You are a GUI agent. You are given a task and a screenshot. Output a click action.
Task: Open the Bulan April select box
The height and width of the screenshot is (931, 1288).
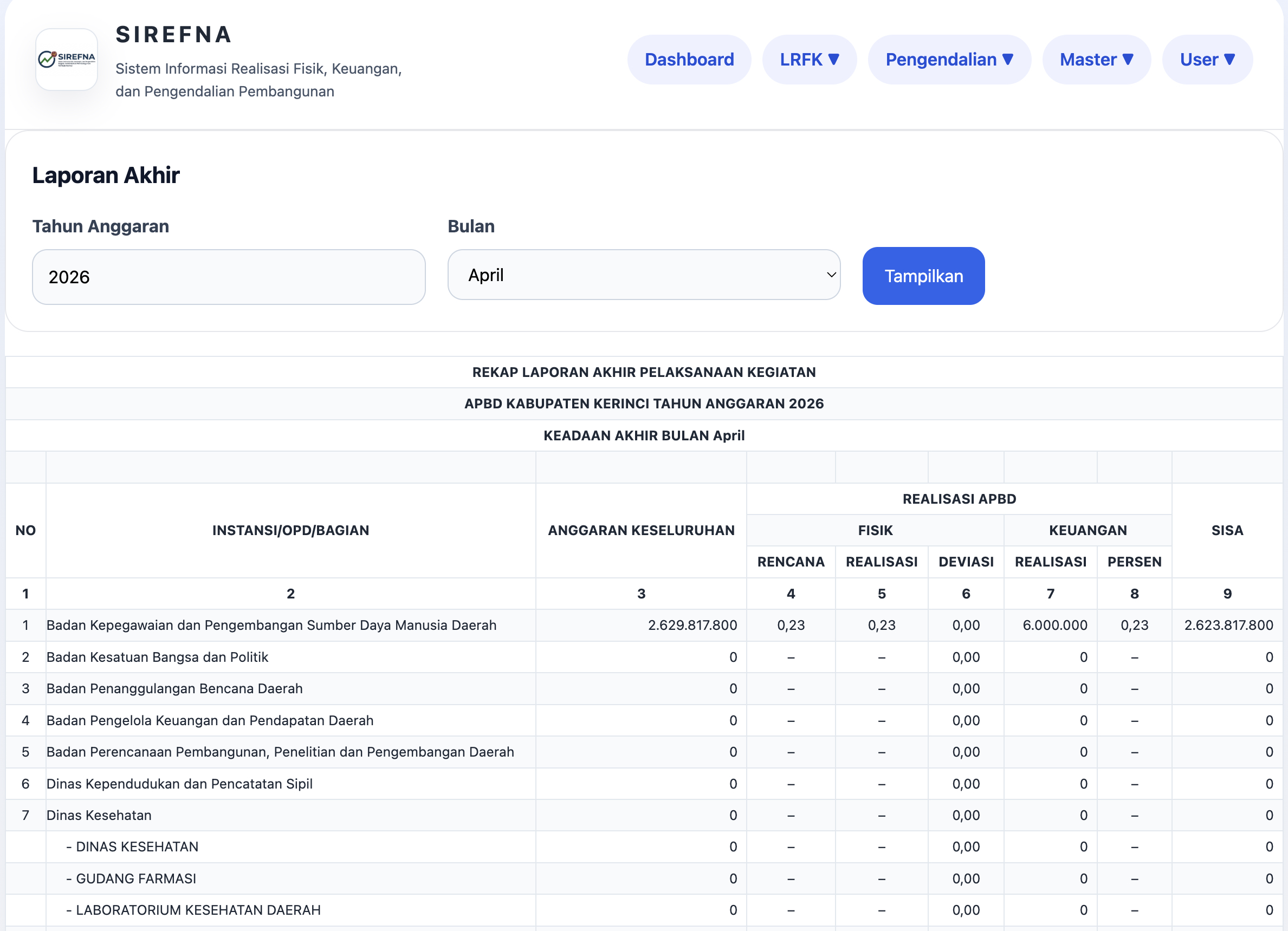[643, 275]
